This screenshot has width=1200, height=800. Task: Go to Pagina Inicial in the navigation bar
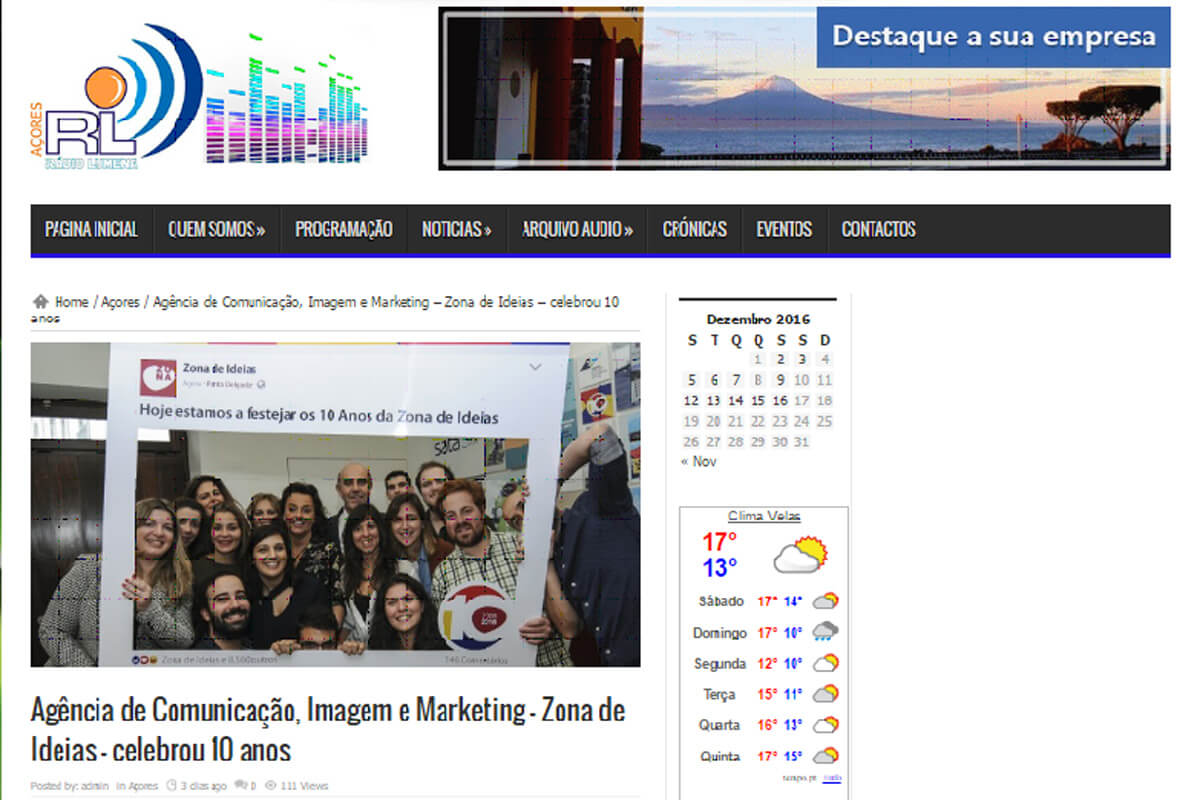coord(91,229)
